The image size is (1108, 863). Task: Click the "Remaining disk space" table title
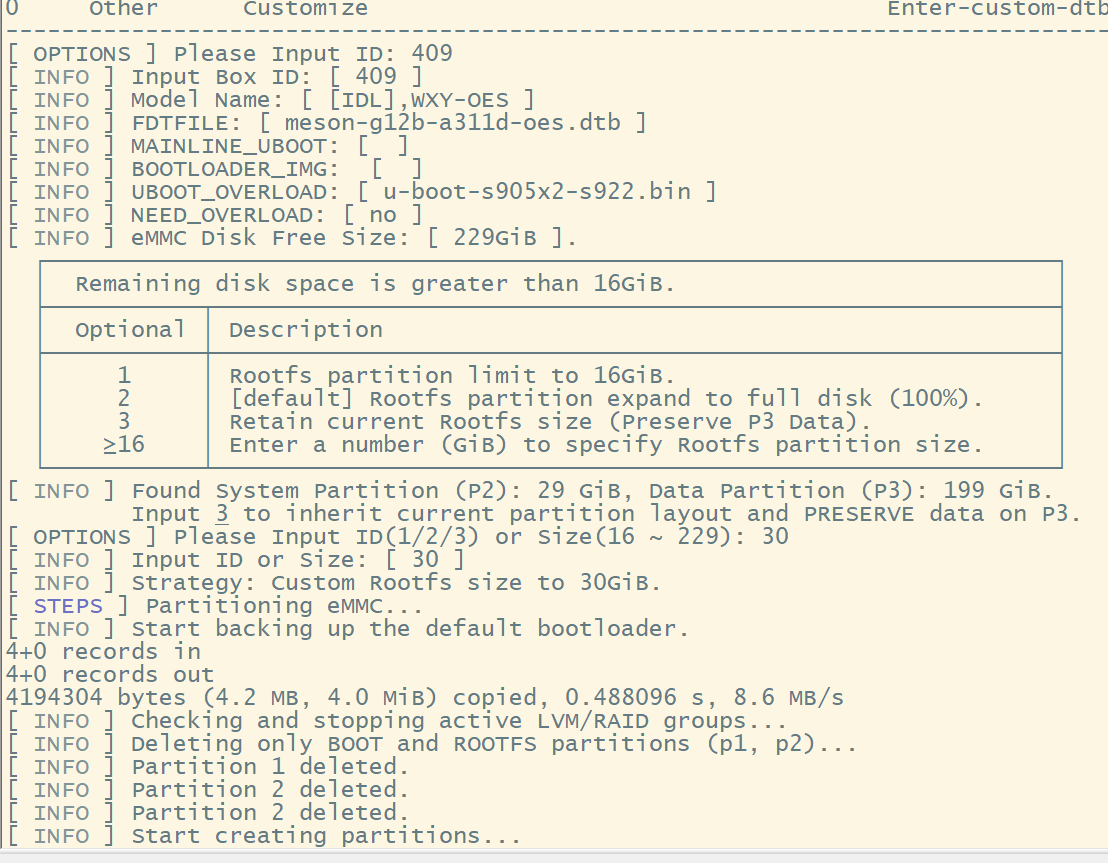(x=375, y=284)
